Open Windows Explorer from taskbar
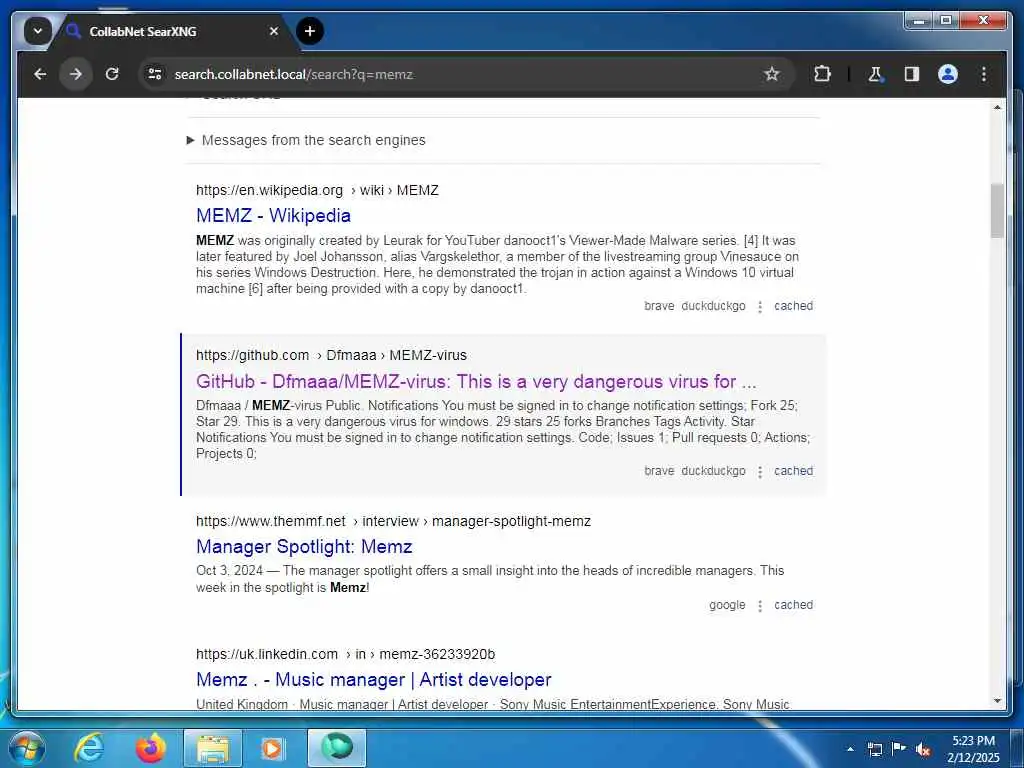 213,748
